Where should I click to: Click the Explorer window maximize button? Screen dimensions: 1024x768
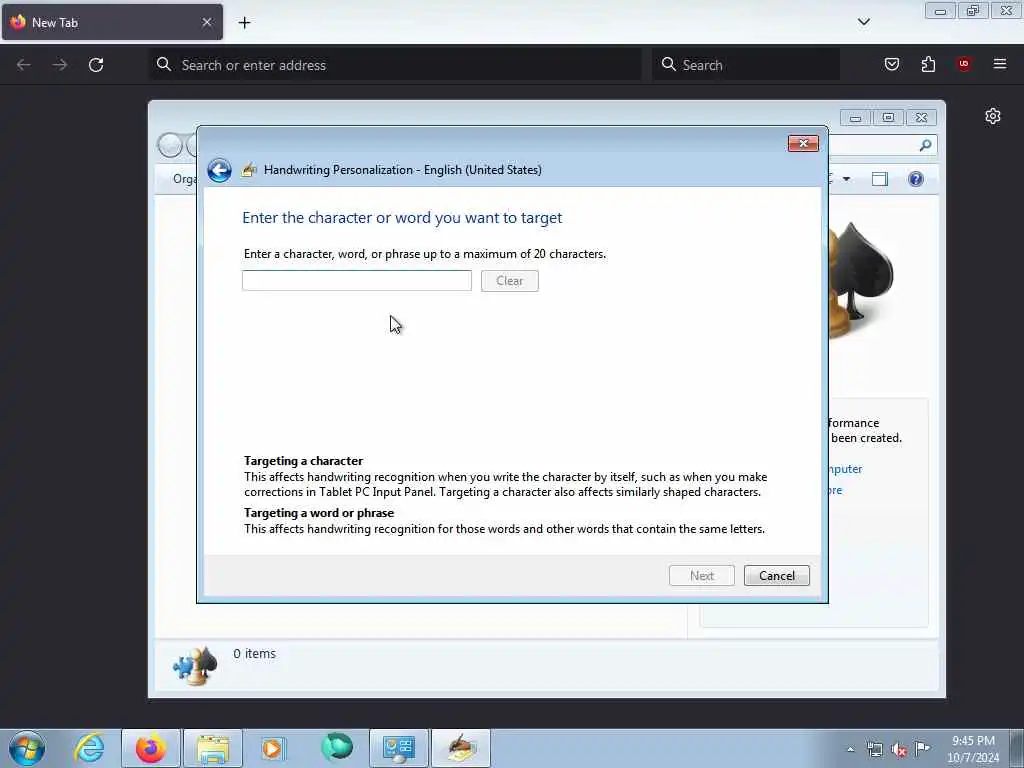[888, 118]
